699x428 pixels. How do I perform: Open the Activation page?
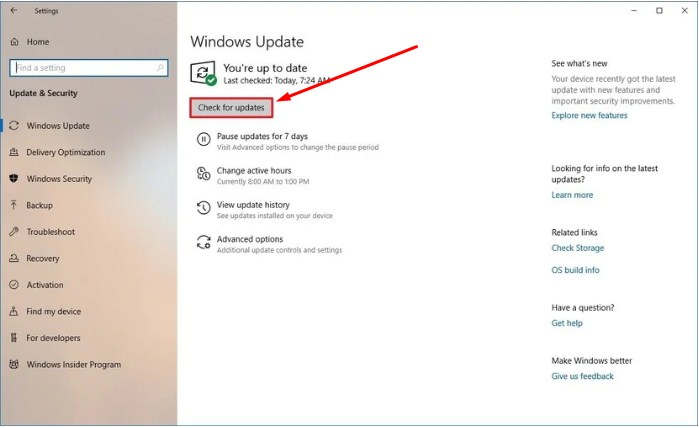(45, 285)
